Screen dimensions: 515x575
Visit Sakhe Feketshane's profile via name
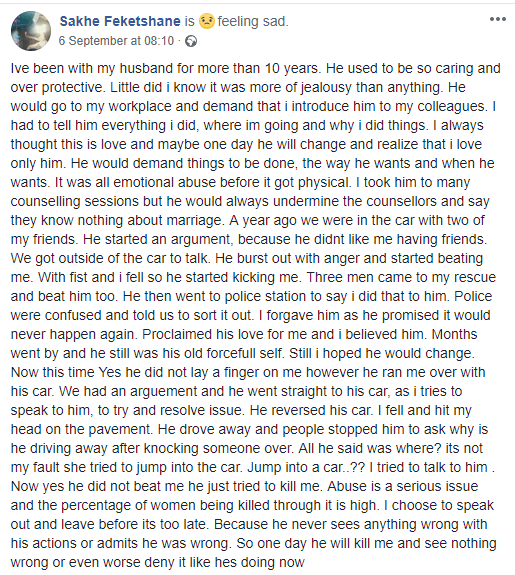[x=120, y=21]
